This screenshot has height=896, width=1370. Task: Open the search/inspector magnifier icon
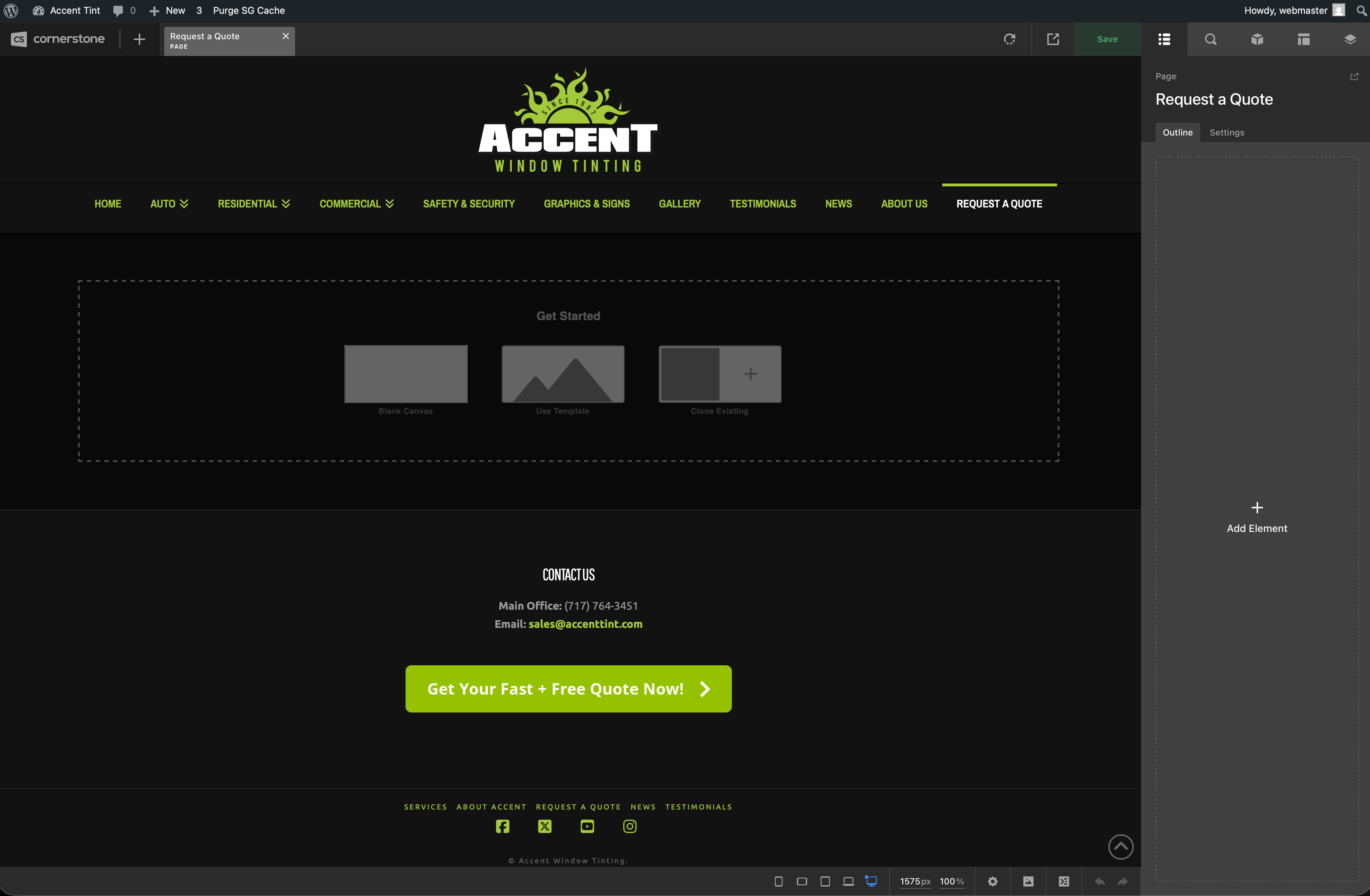(1210, 39)
